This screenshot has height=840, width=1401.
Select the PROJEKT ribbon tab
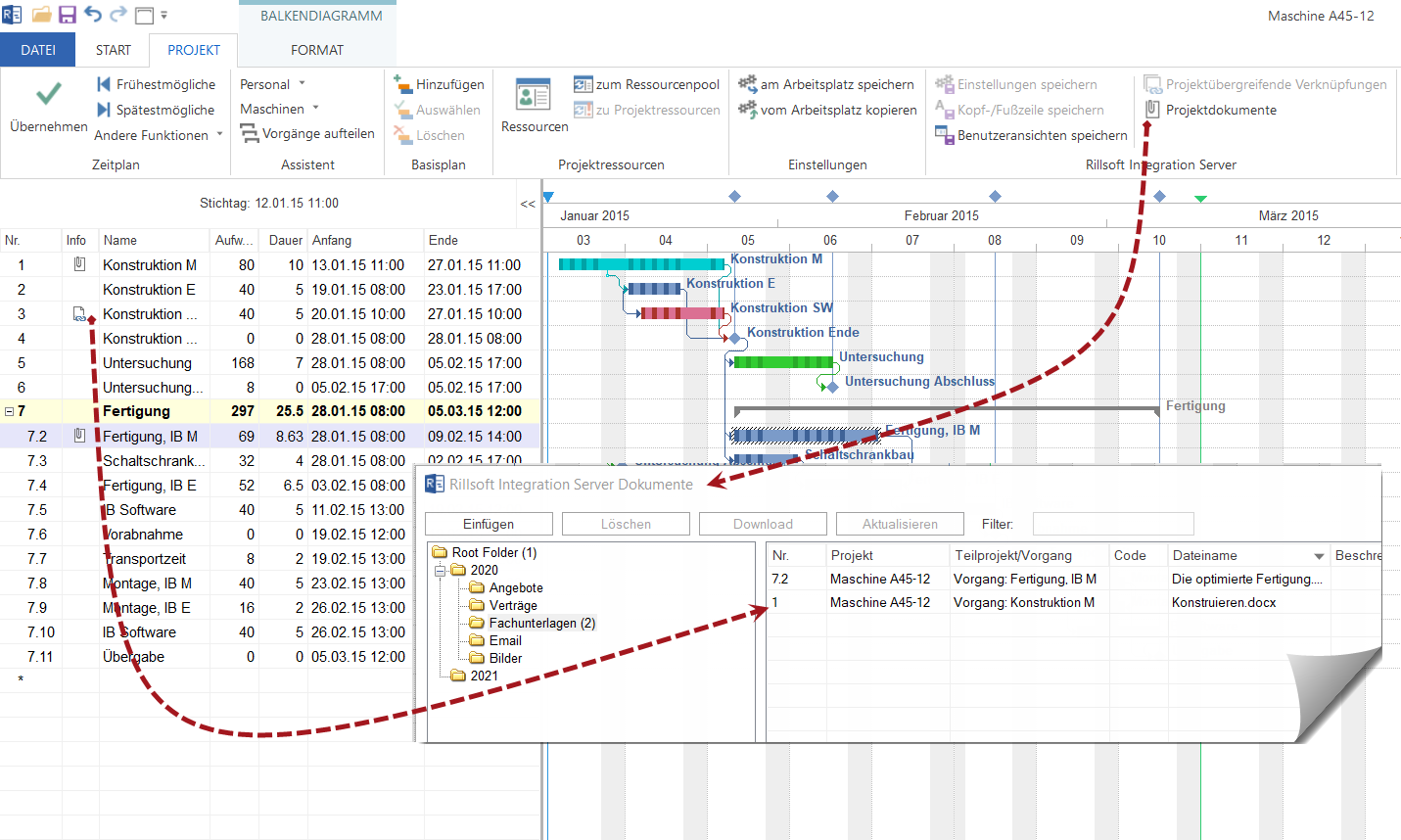coord(194,50)
